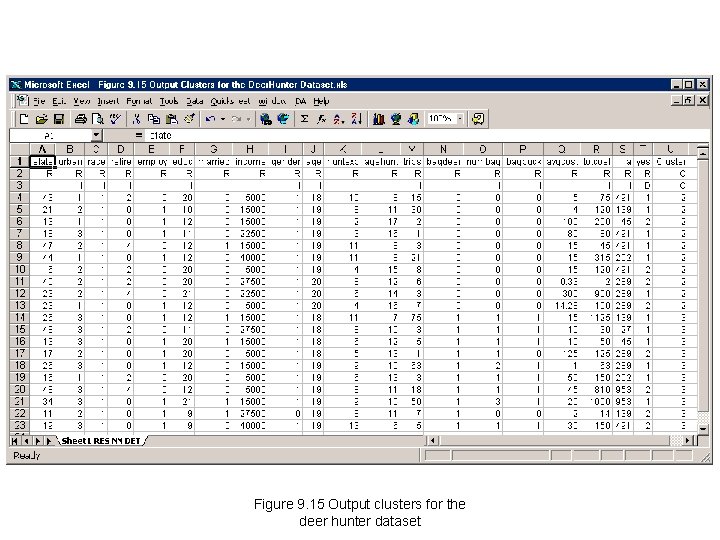The image size is (720, 540).
Task: Click the horizontal scrollbar right arrow
Action: tap(687, 441)
